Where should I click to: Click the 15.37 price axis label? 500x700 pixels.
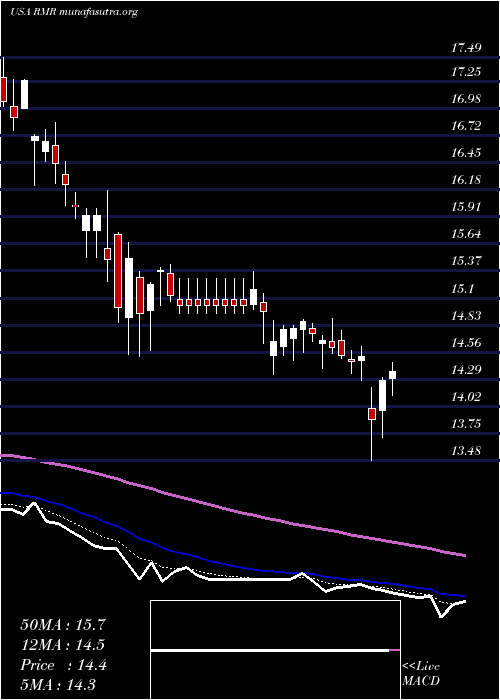466,261
